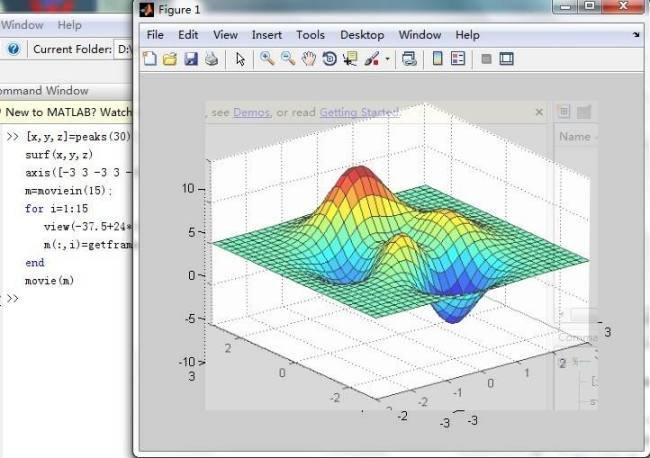Click the m=moviein(15); command line

(x=68, y=191)
